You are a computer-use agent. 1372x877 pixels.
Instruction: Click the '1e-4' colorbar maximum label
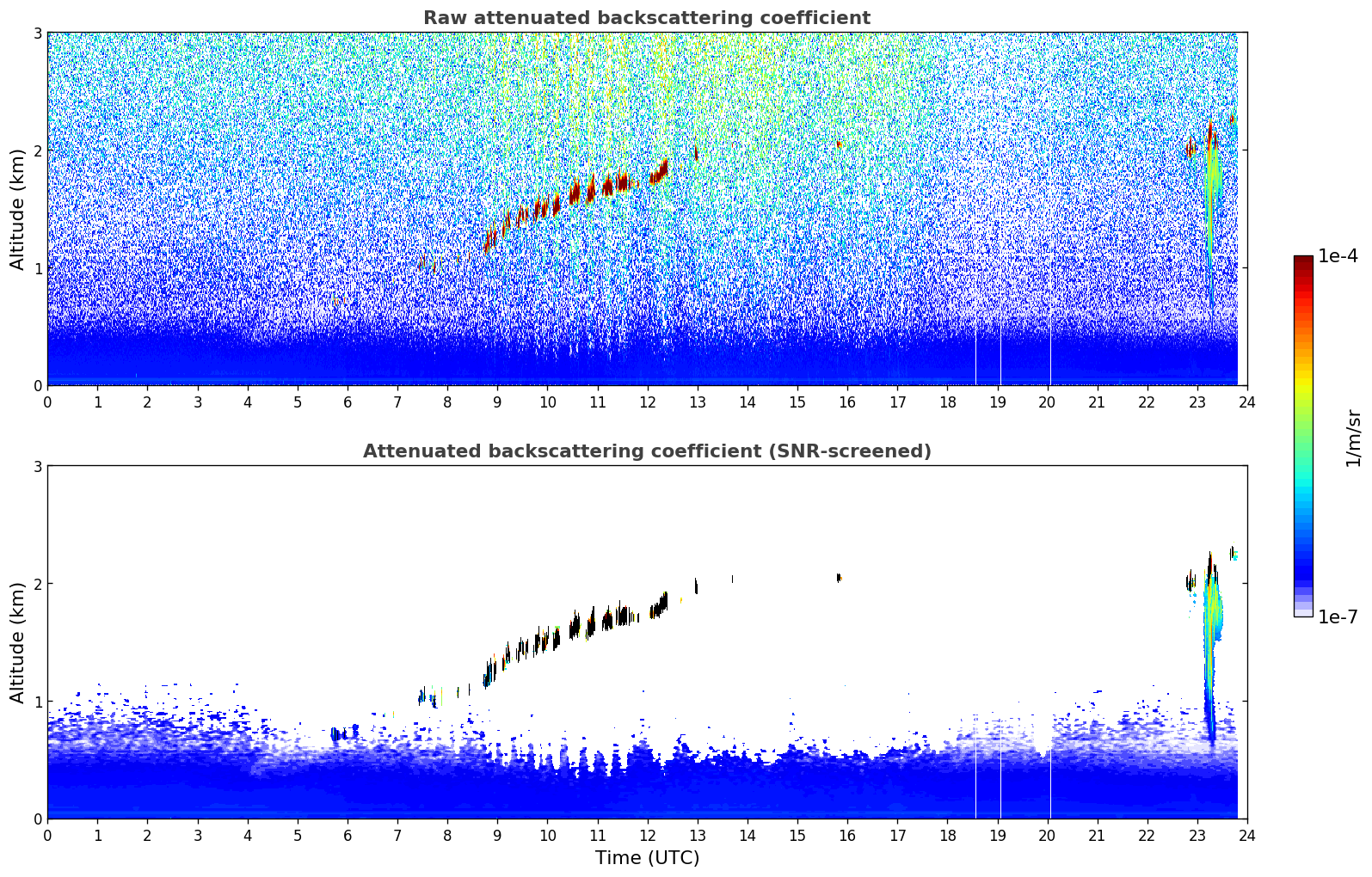(1338, 256)
